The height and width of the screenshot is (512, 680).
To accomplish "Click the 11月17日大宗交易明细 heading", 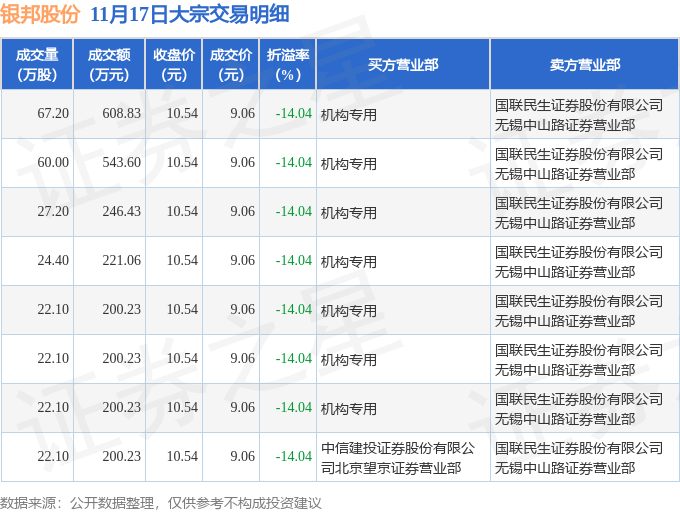I will 190,14.
